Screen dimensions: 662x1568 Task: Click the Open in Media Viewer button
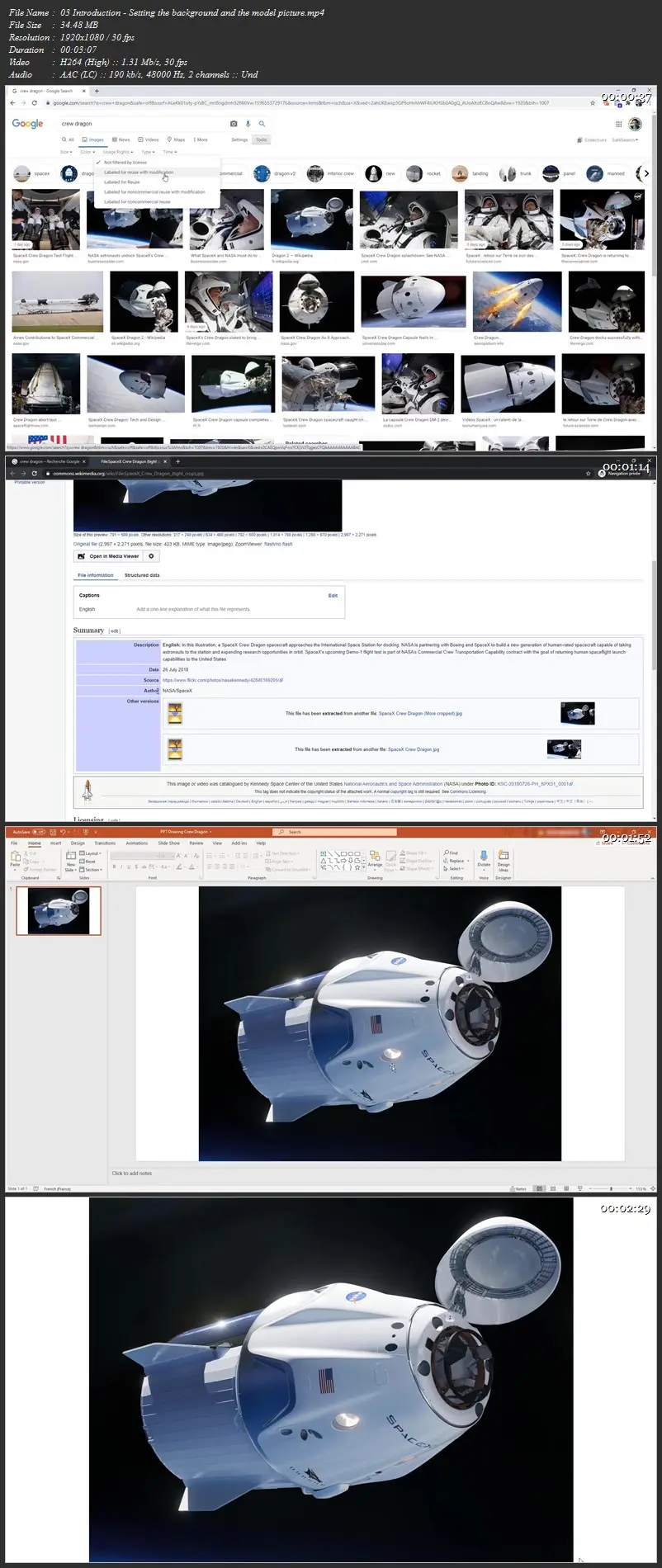[x=109, y=556]
